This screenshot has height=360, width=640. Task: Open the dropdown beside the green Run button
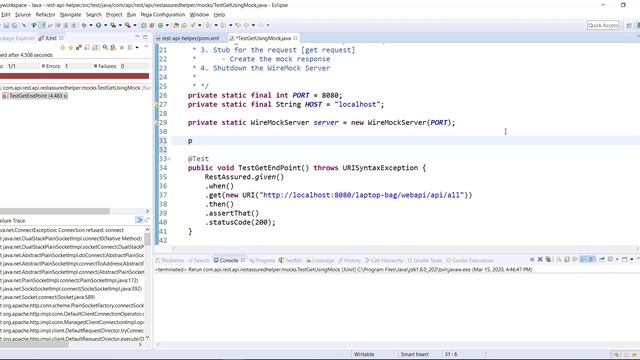tap(105, 25)
